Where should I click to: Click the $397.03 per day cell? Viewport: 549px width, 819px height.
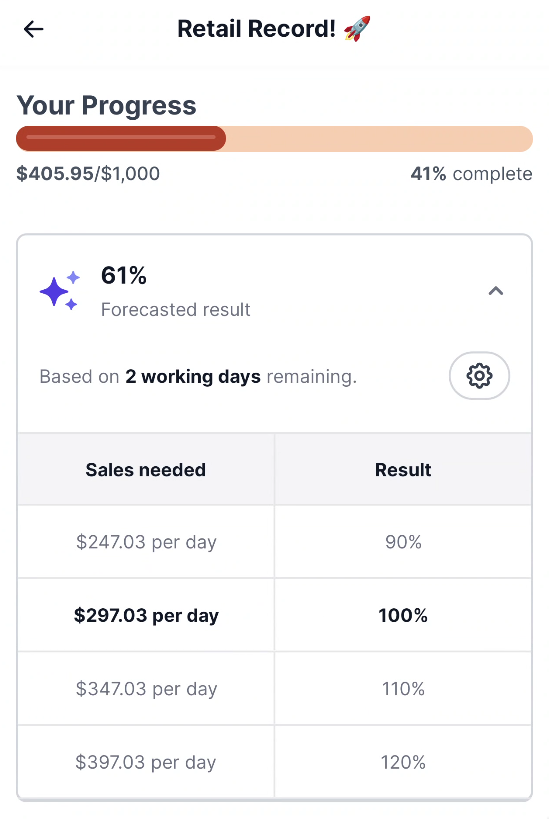(146, 762)
